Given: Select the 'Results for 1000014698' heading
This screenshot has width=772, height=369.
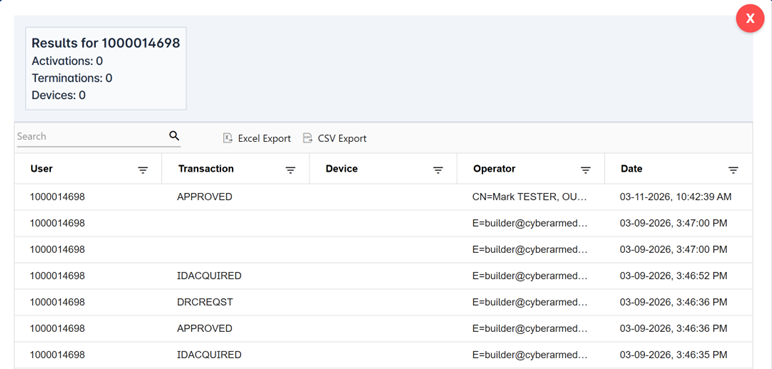Looking at the screenshot, I should pyautogui.click(x=106, y=43).
